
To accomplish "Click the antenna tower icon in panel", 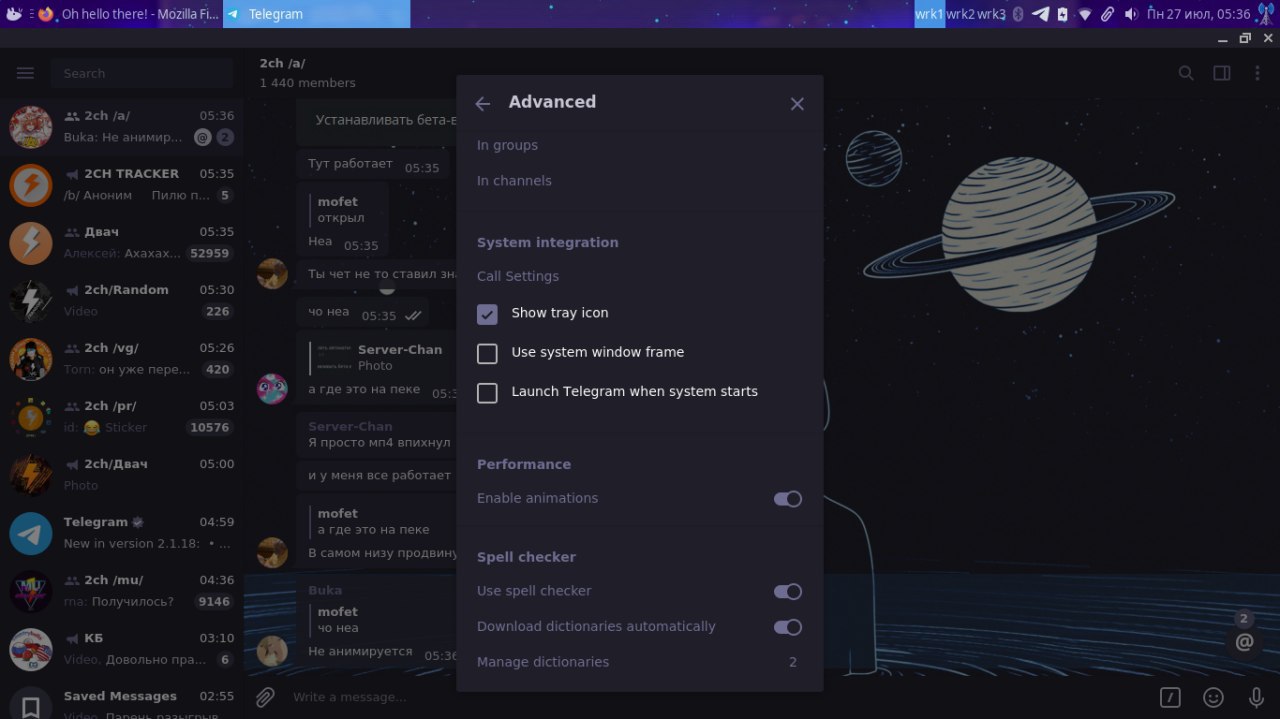I will pyautogui.click(x=1265, y=14).
